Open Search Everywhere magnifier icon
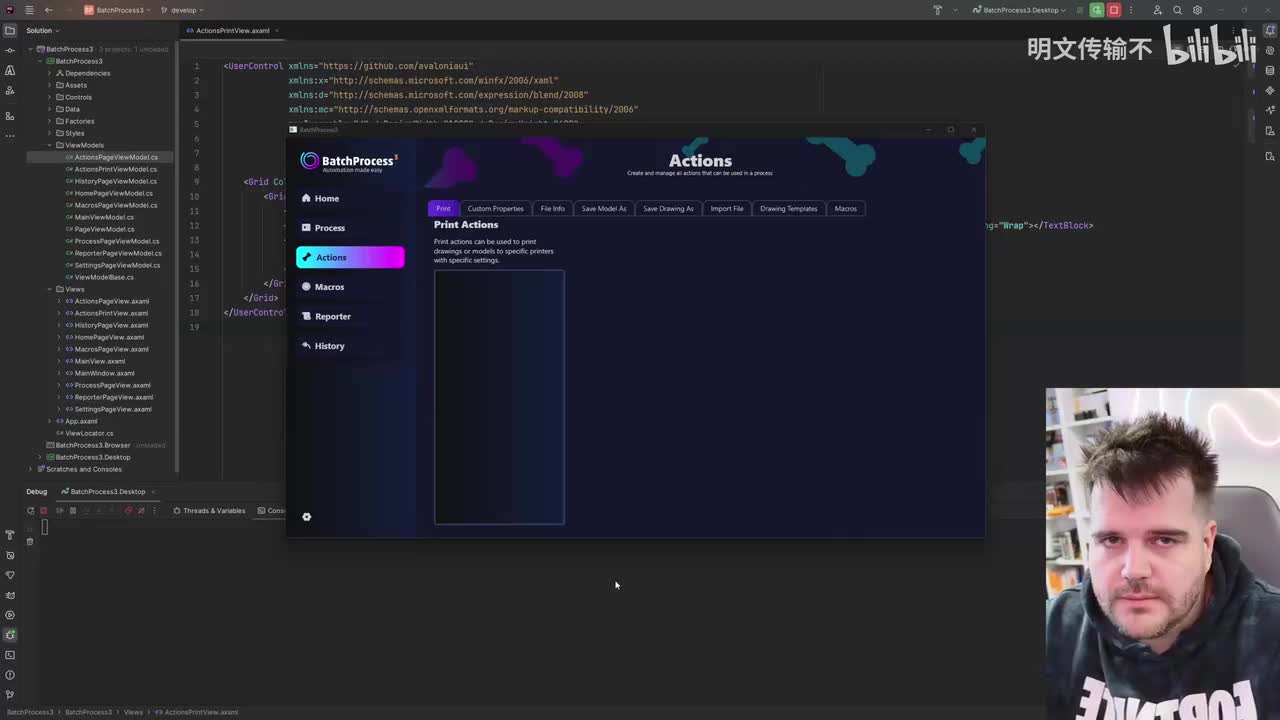This screenshot has width=1280, height=720. (1178, 10)
